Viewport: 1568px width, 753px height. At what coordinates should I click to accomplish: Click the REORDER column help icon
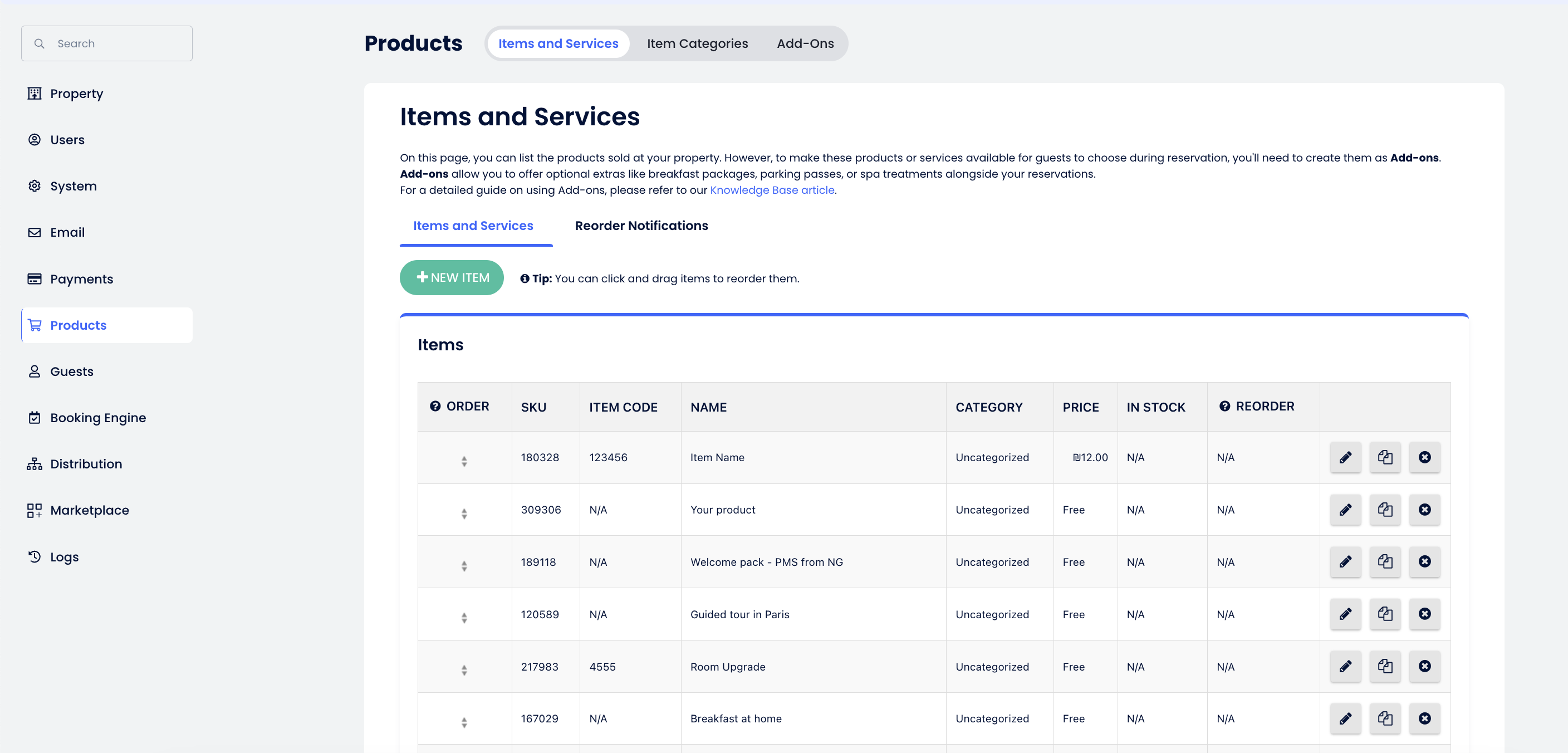1224,406
